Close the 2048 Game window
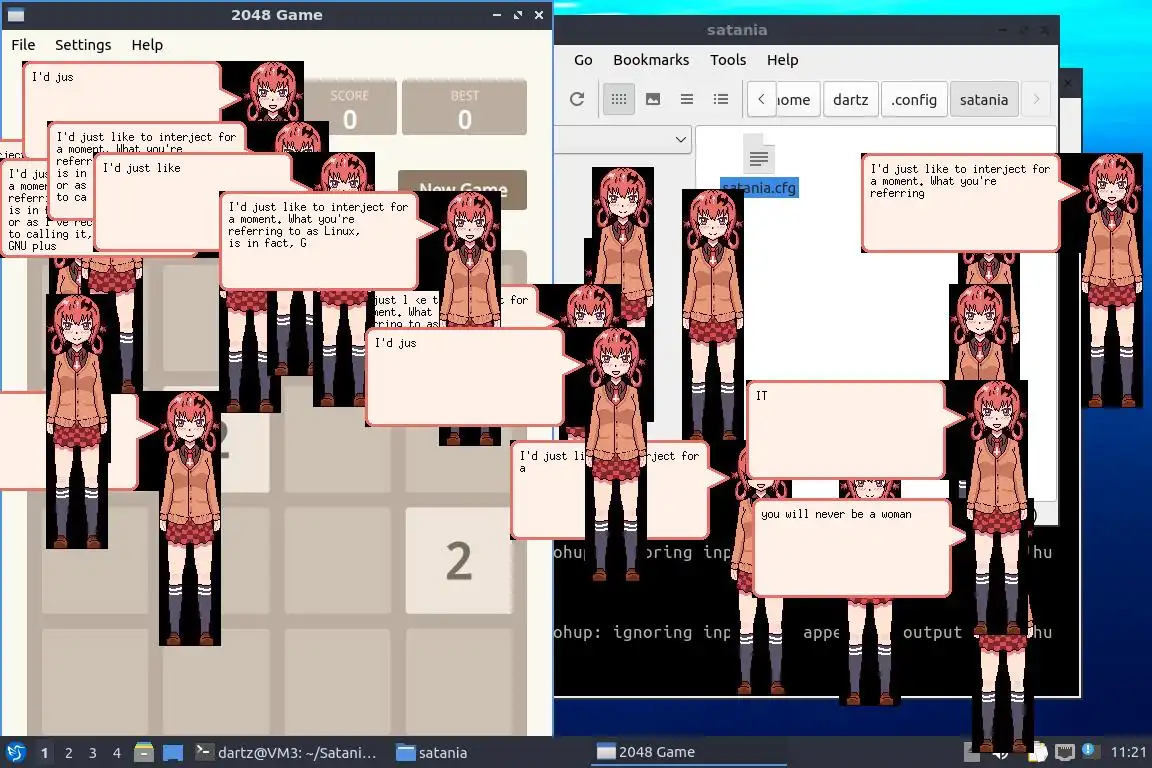 tap(539, 15)
